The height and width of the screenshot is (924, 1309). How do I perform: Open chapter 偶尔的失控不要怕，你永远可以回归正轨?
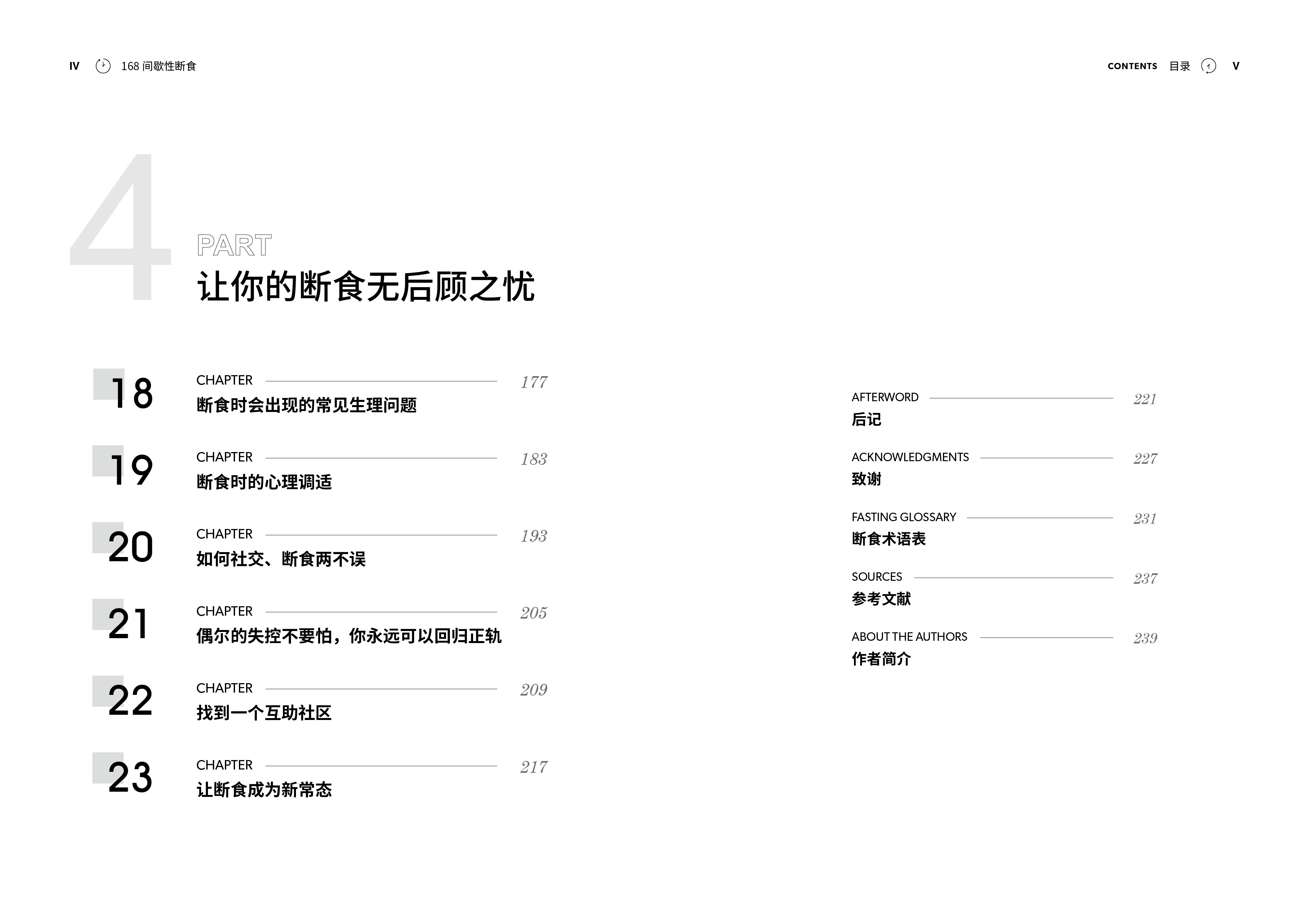[349, 636]
